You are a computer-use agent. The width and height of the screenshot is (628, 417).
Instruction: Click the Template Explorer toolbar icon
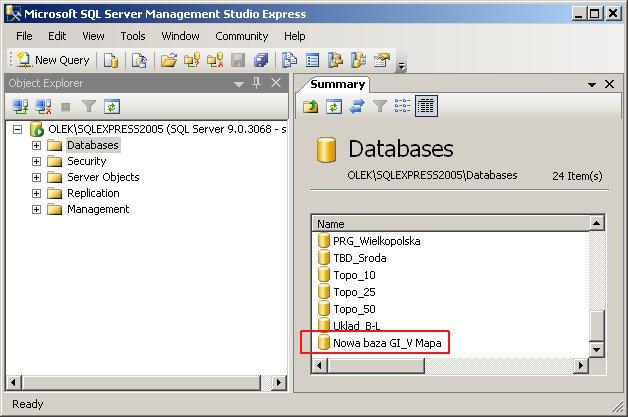358,60
